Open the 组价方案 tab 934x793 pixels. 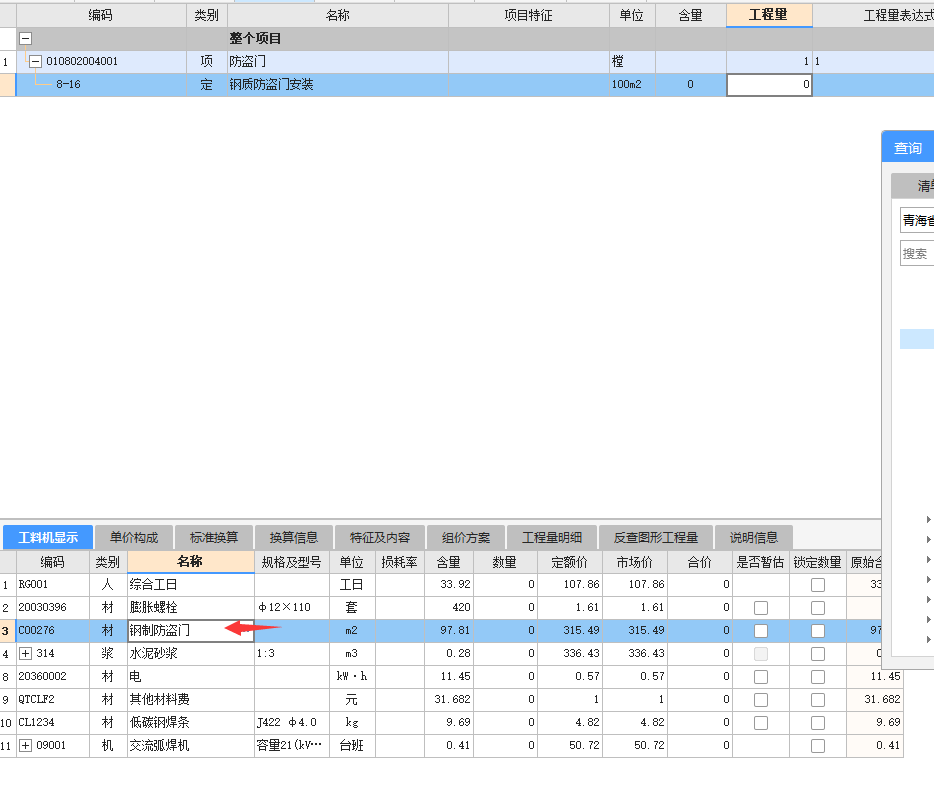(466, 537)
